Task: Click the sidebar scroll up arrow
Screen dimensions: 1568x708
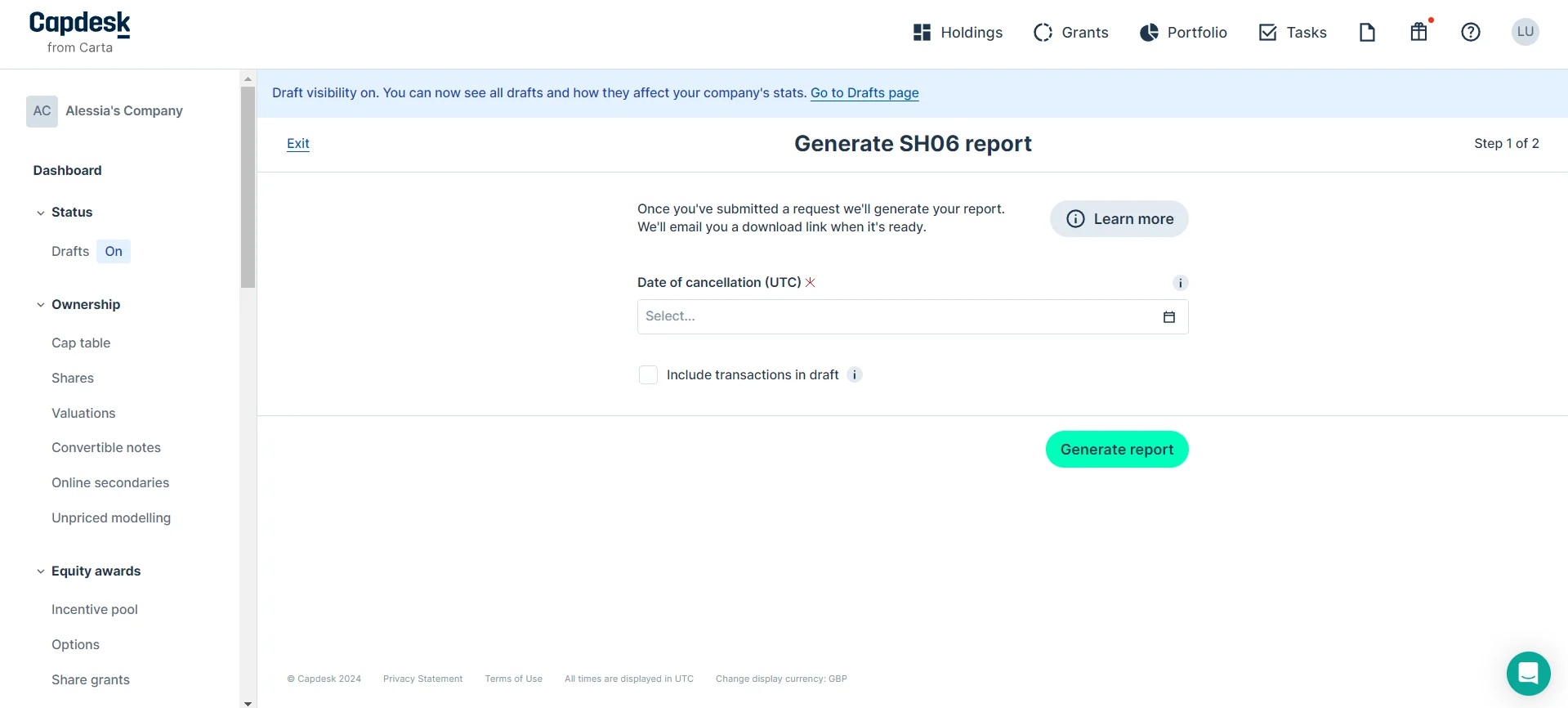Action: [x=248, y=79]
